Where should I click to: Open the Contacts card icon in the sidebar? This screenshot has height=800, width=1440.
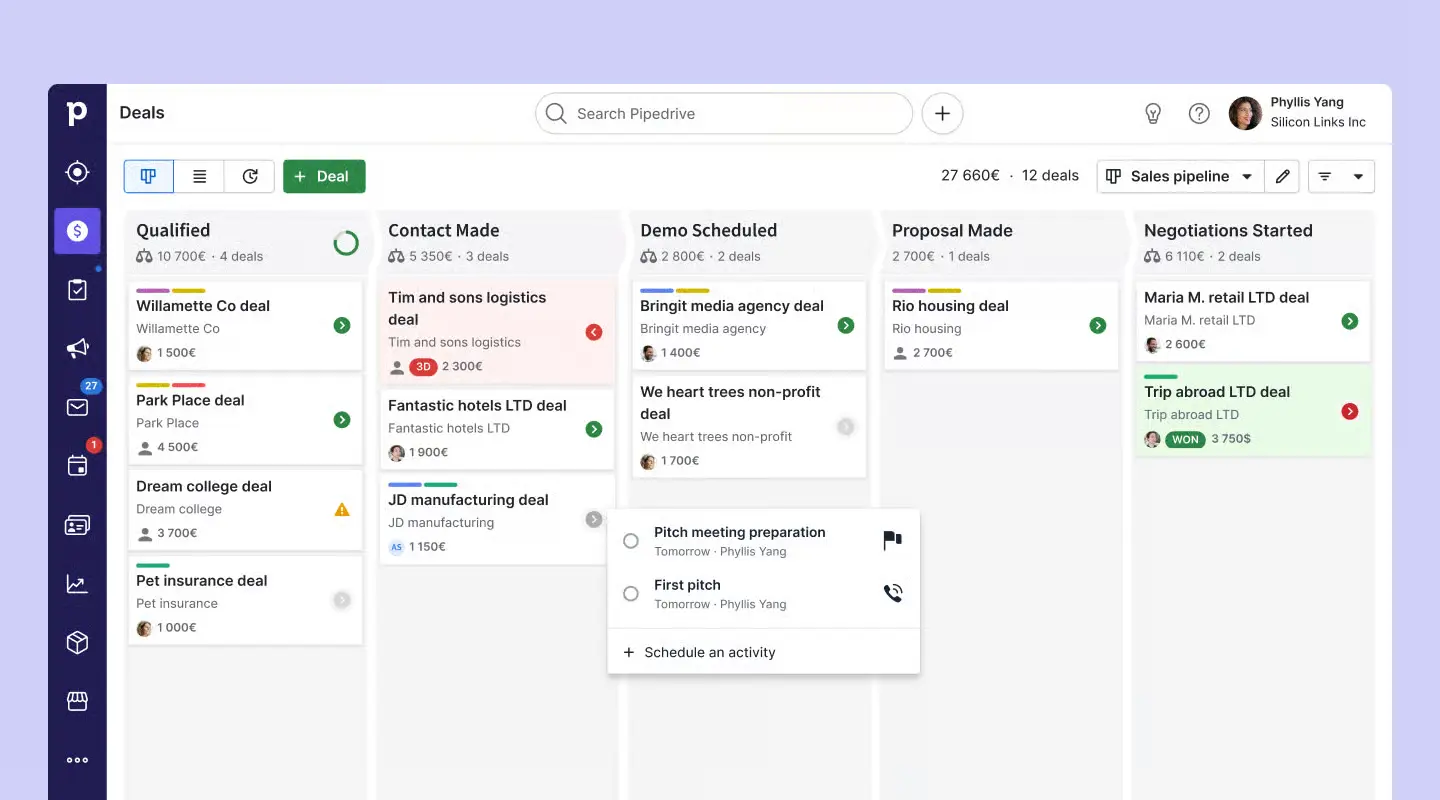[x=77, y=525]
